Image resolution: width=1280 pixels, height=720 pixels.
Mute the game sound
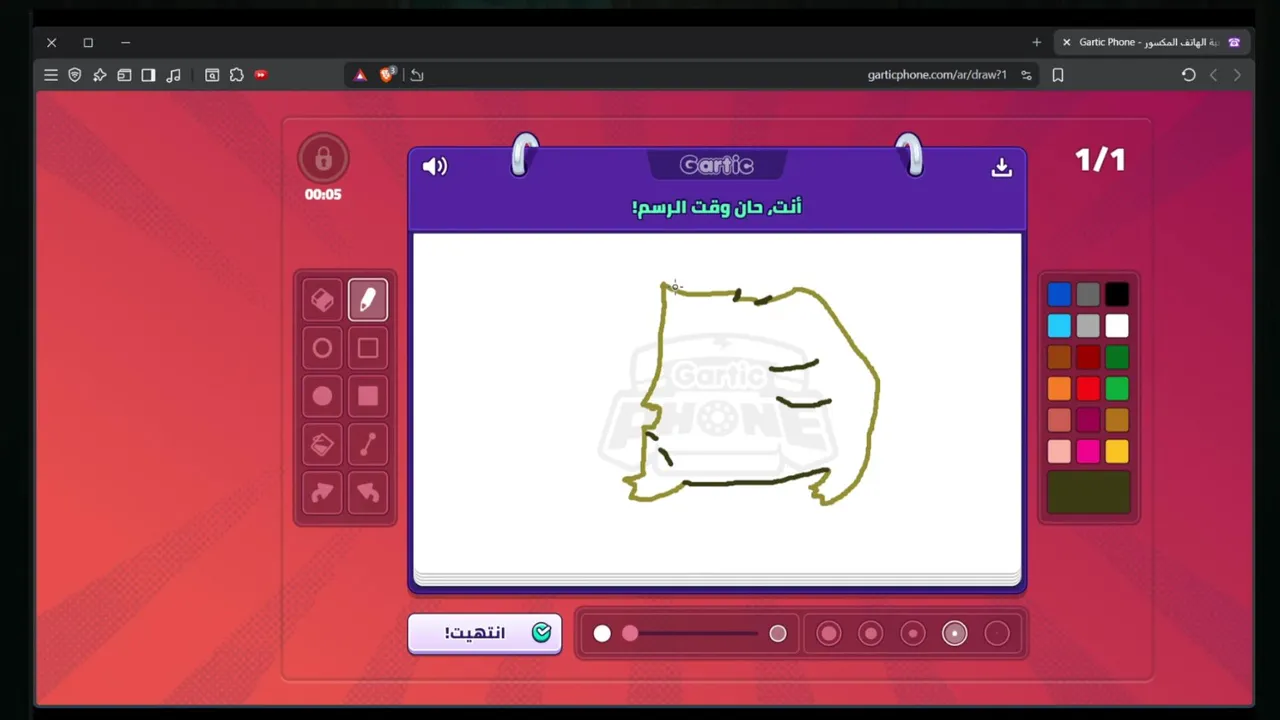point(435,167)
